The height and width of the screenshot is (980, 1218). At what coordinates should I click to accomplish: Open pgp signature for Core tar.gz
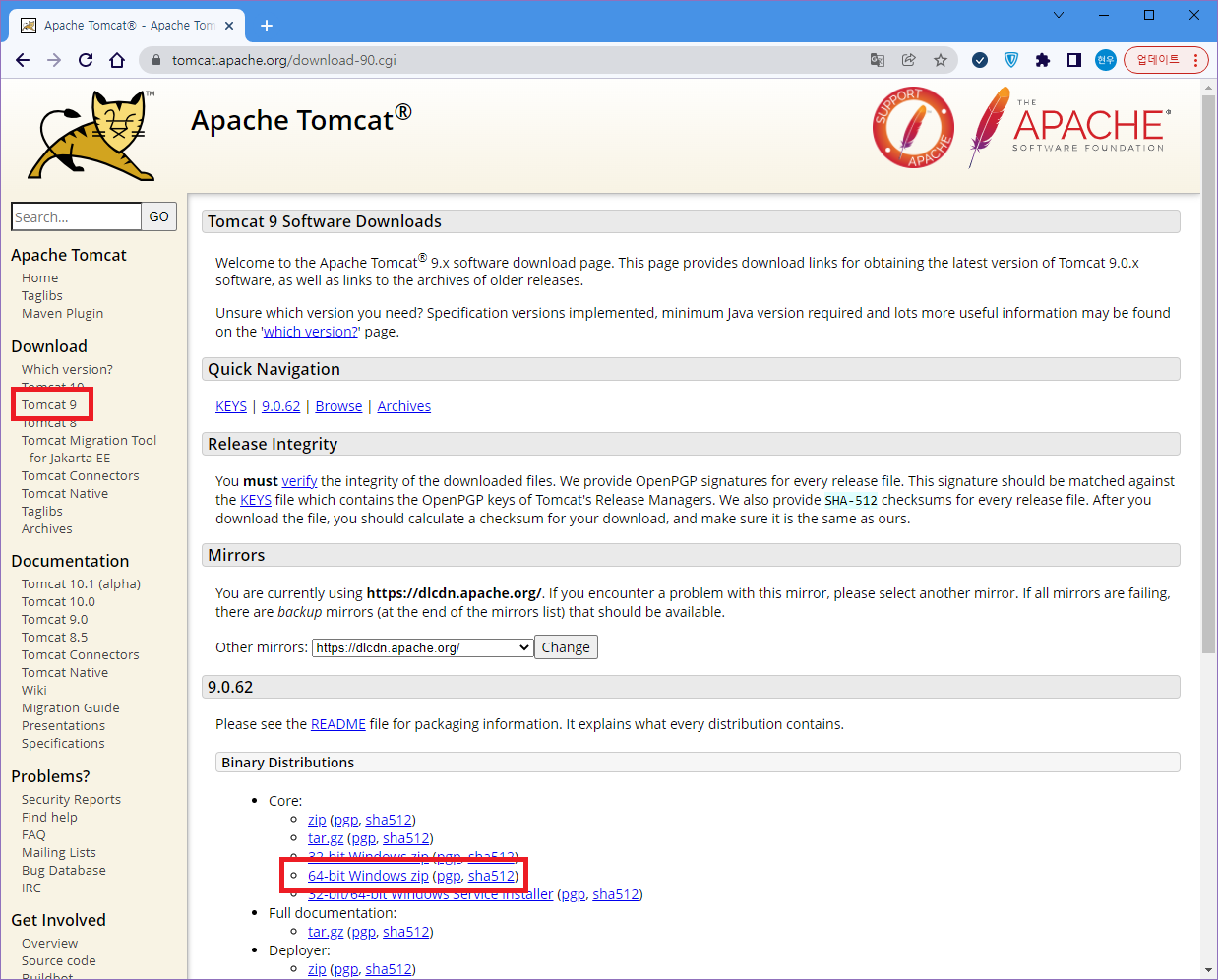coord(364,838)
